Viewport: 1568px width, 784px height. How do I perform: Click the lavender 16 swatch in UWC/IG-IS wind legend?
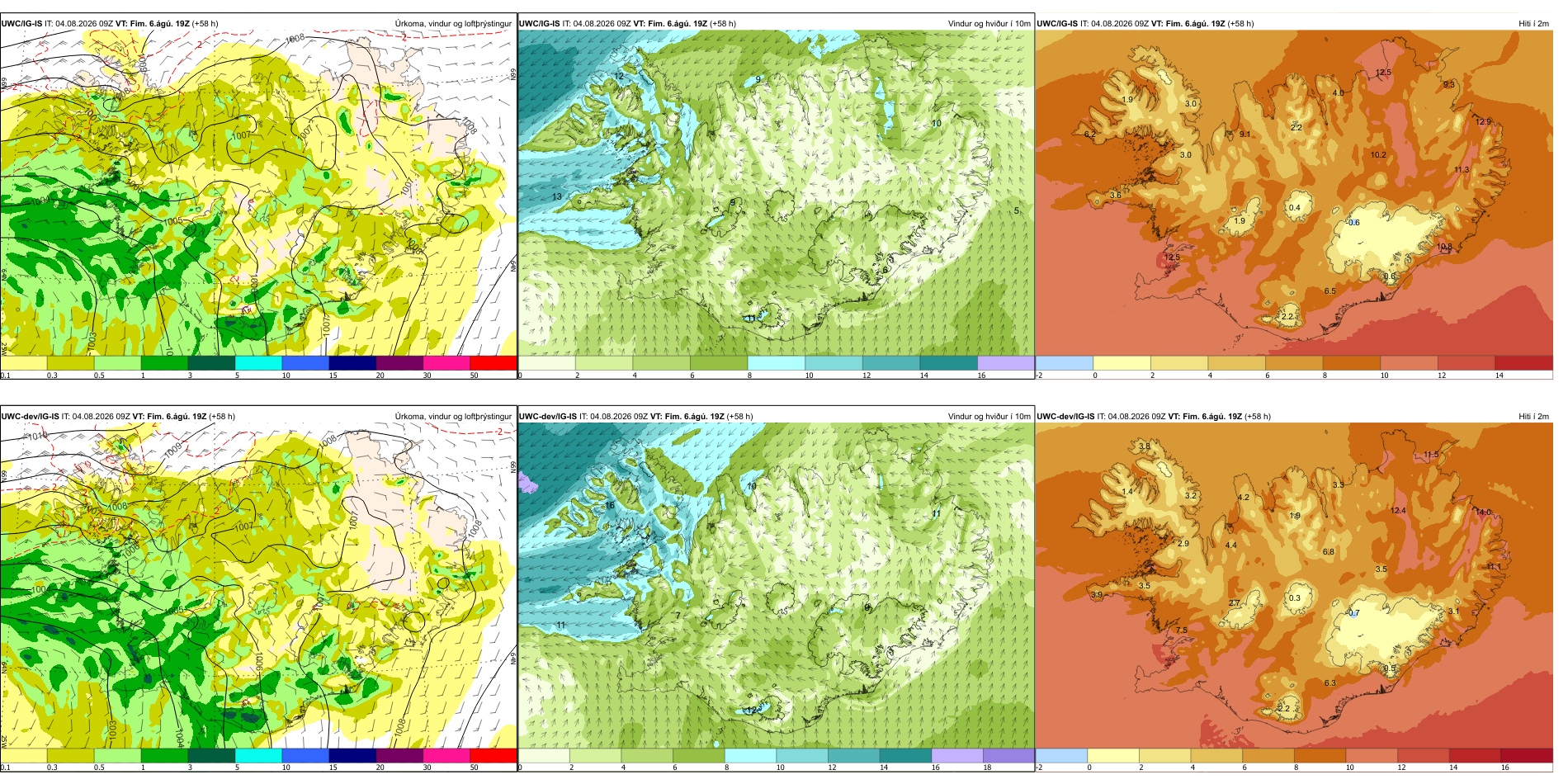pyautogui.click(x=1006, y=363)
